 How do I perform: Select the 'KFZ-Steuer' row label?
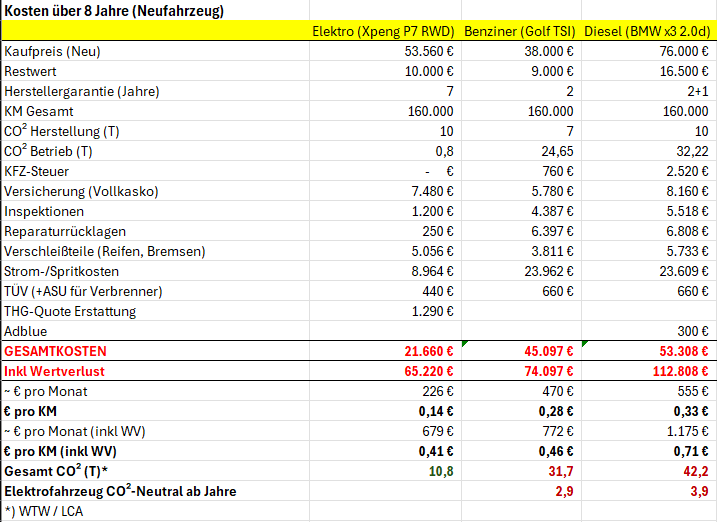(x=40, y=171)
